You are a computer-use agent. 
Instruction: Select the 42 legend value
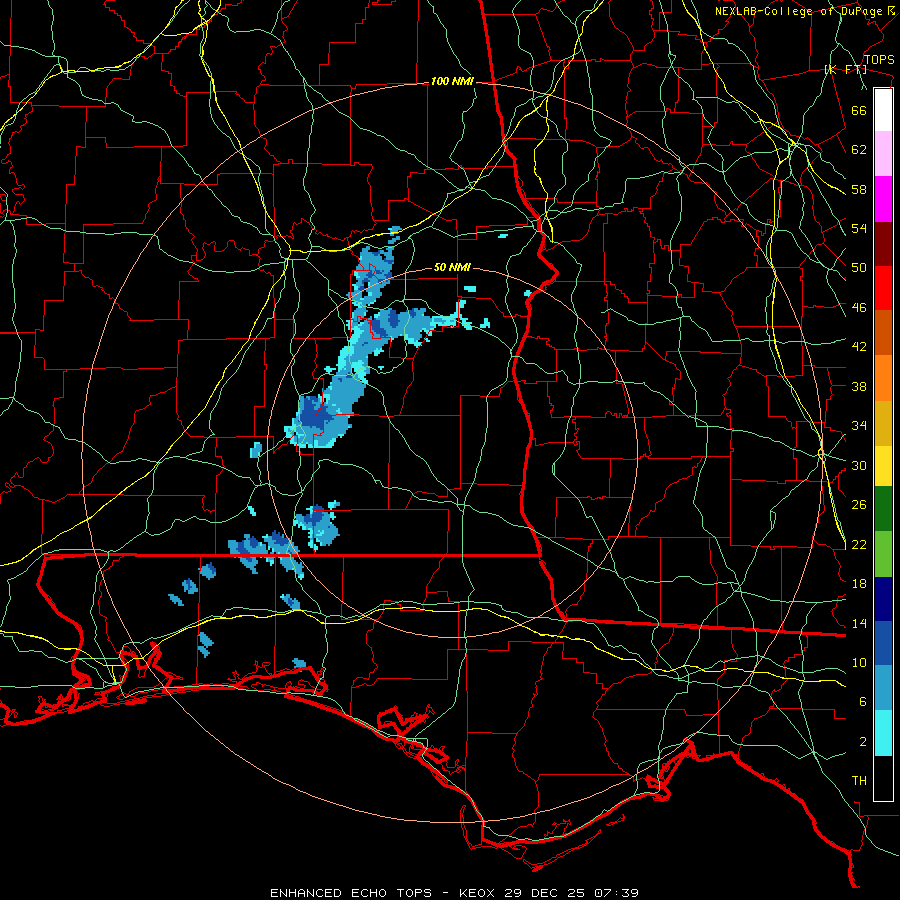click(x=859, y=347)
